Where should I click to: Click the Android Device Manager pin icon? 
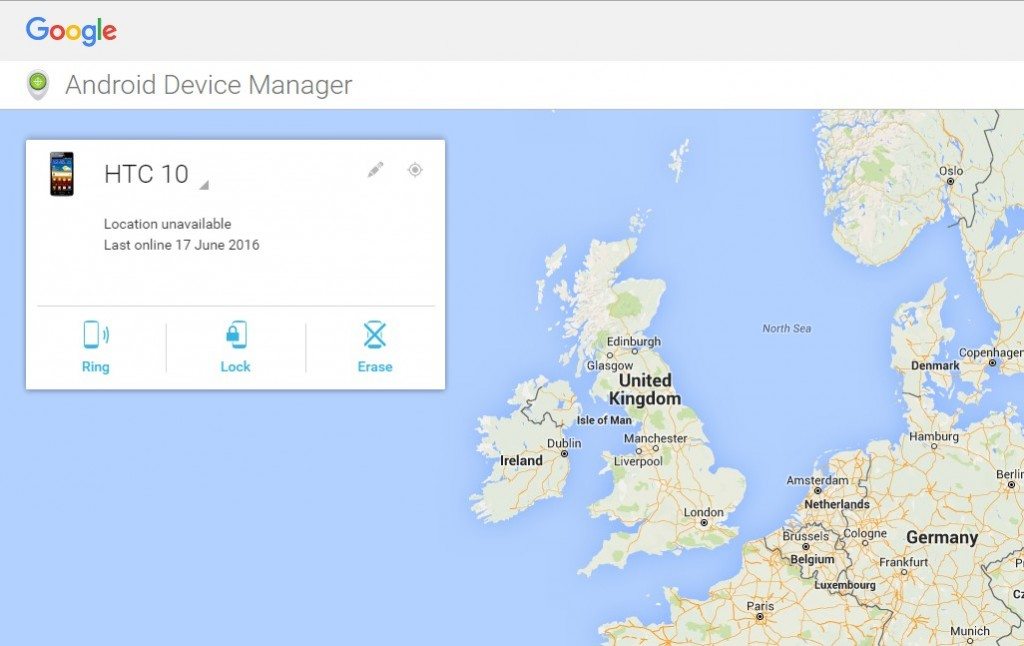pos(38,84)
